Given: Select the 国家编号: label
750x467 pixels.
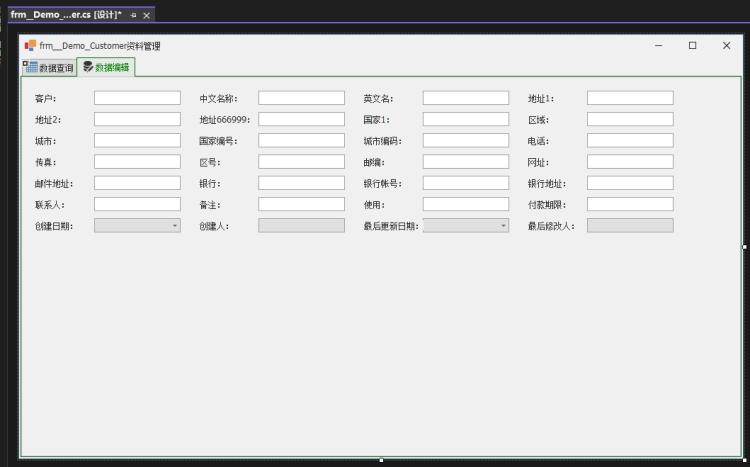Looking at the screenshot, I should (219, 142).
